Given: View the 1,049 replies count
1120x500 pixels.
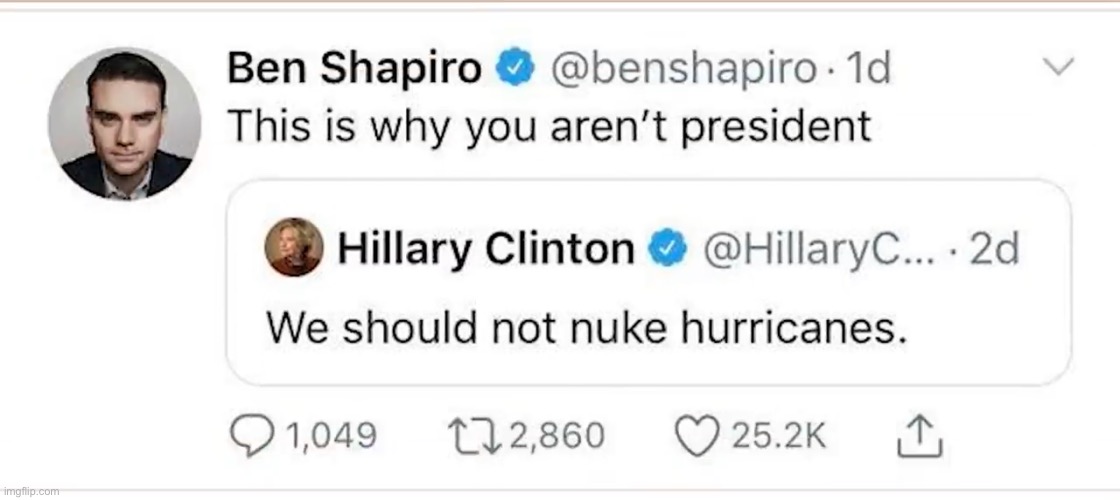Looking at the screenshot, I should [329, 436].
